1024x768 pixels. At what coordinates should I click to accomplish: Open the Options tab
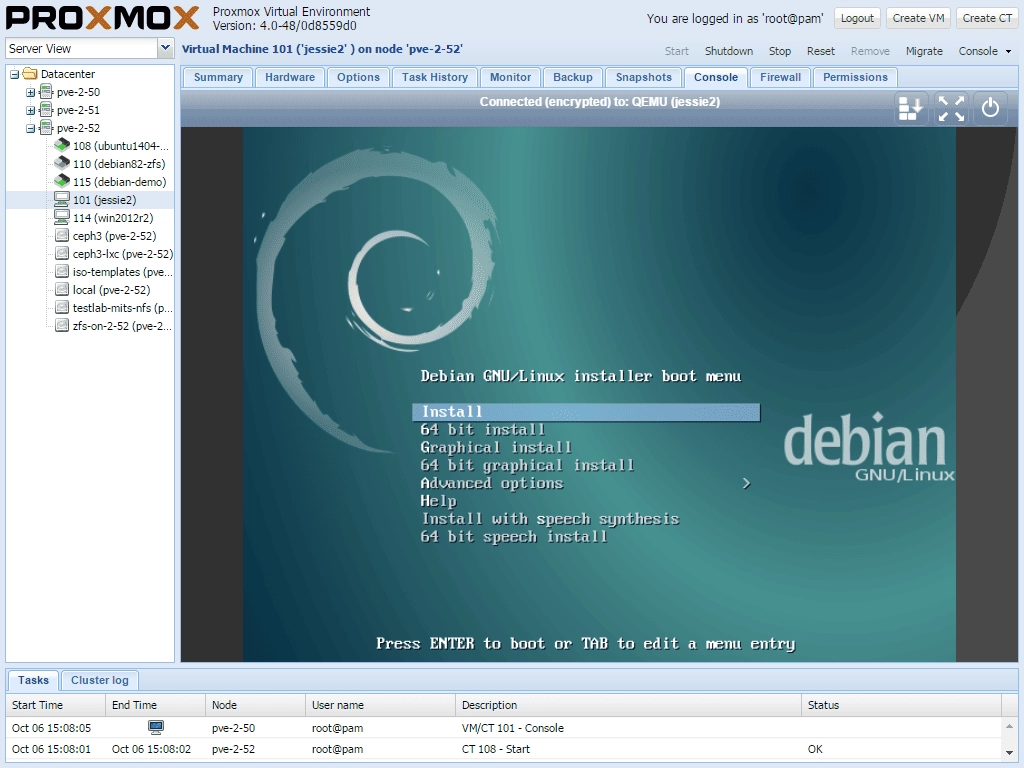pos(358,77)
